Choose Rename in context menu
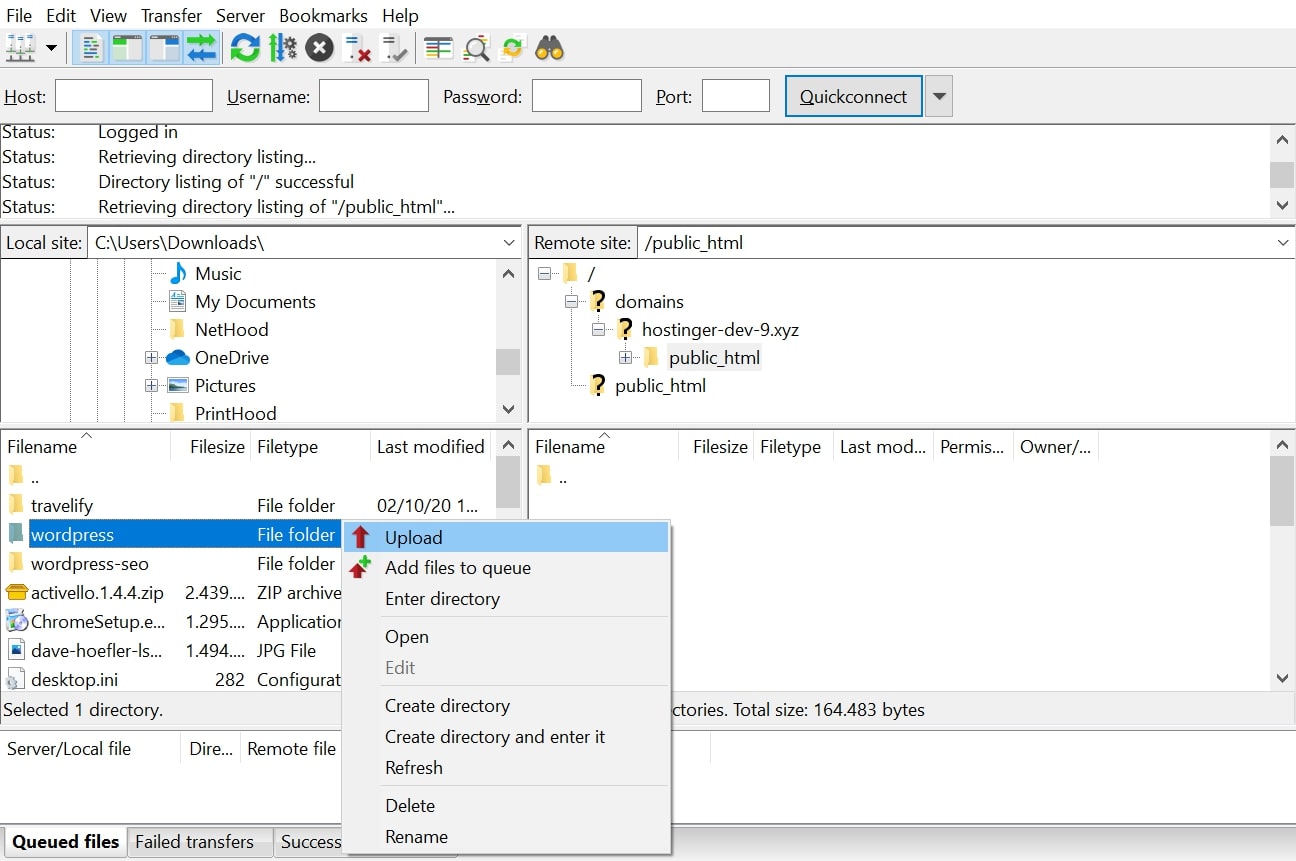 pos(505,837)
